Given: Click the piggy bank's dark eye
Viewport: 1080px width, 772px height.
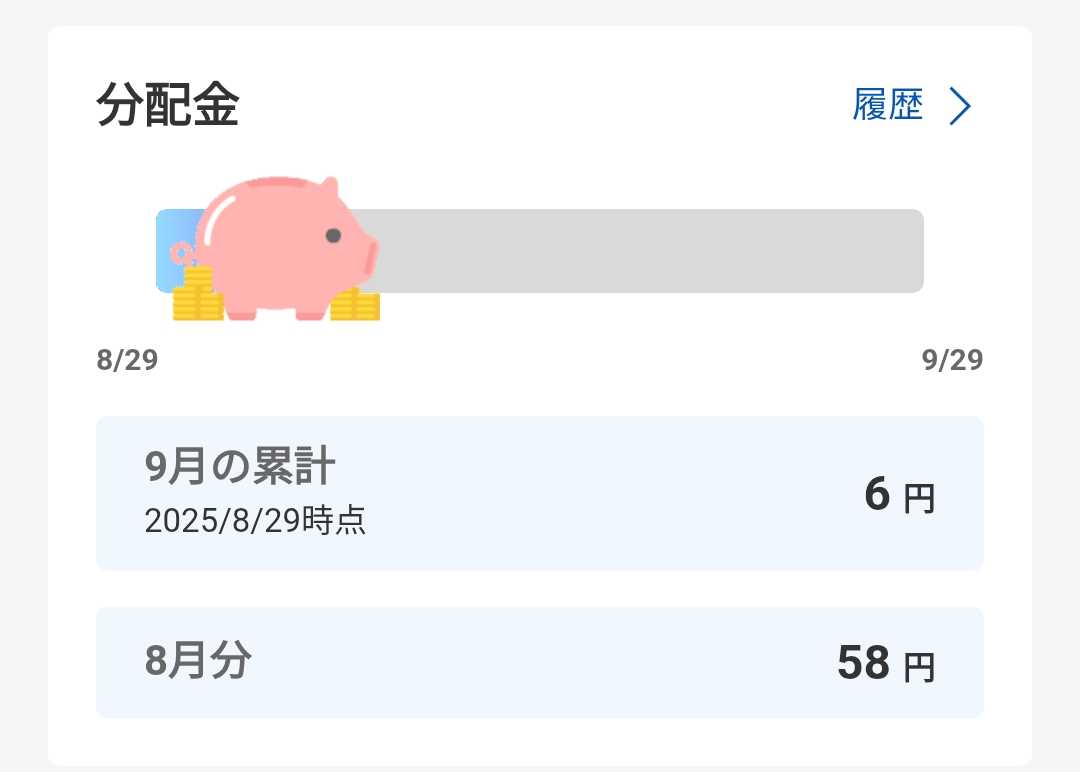Looking at the screenshot, I should tap(333, 236).
